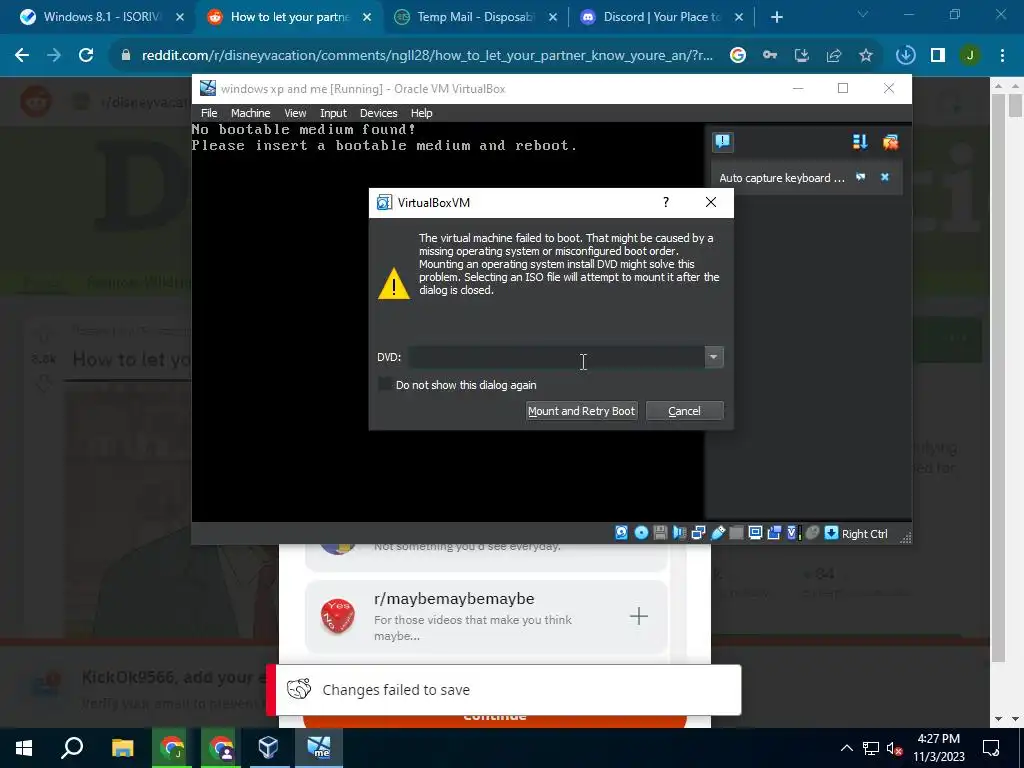Click the share page icon in Chrome
The image size is (1024, 768).
[834, 56]
